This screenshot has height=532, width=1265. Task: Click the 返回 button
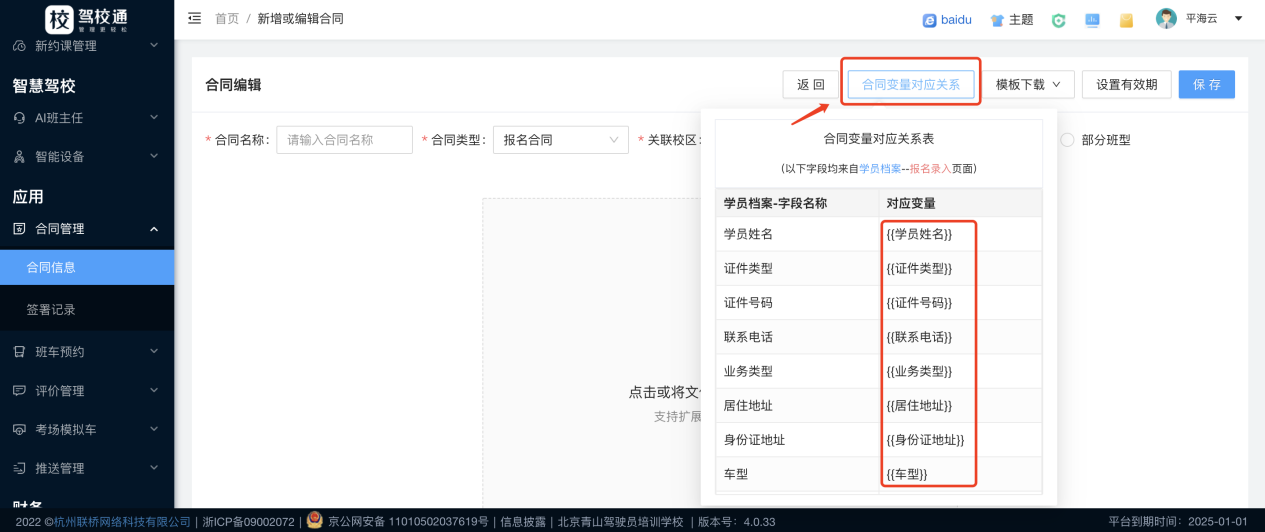pyautogui.click(x=811, y=85)
